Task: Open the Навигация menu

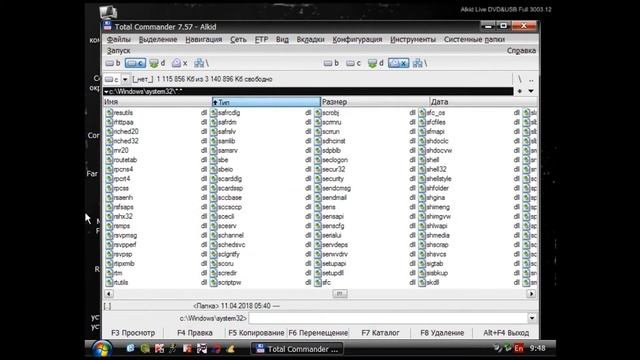Action: pyautogui.click(x=204, y=40)
